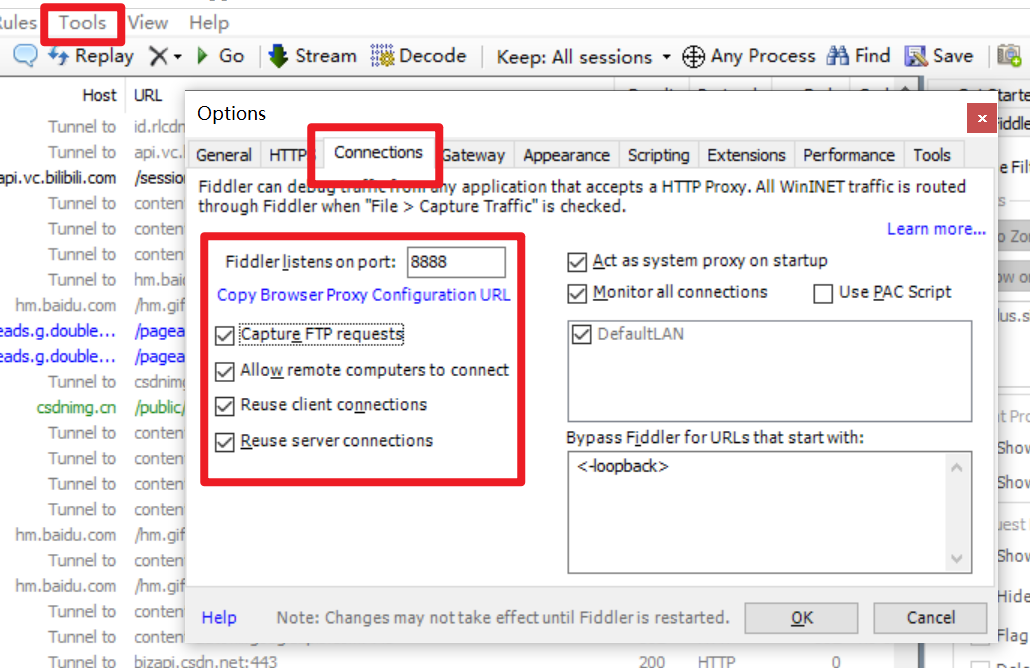Toggle Act as system proxy on startup

click(577, 262)
